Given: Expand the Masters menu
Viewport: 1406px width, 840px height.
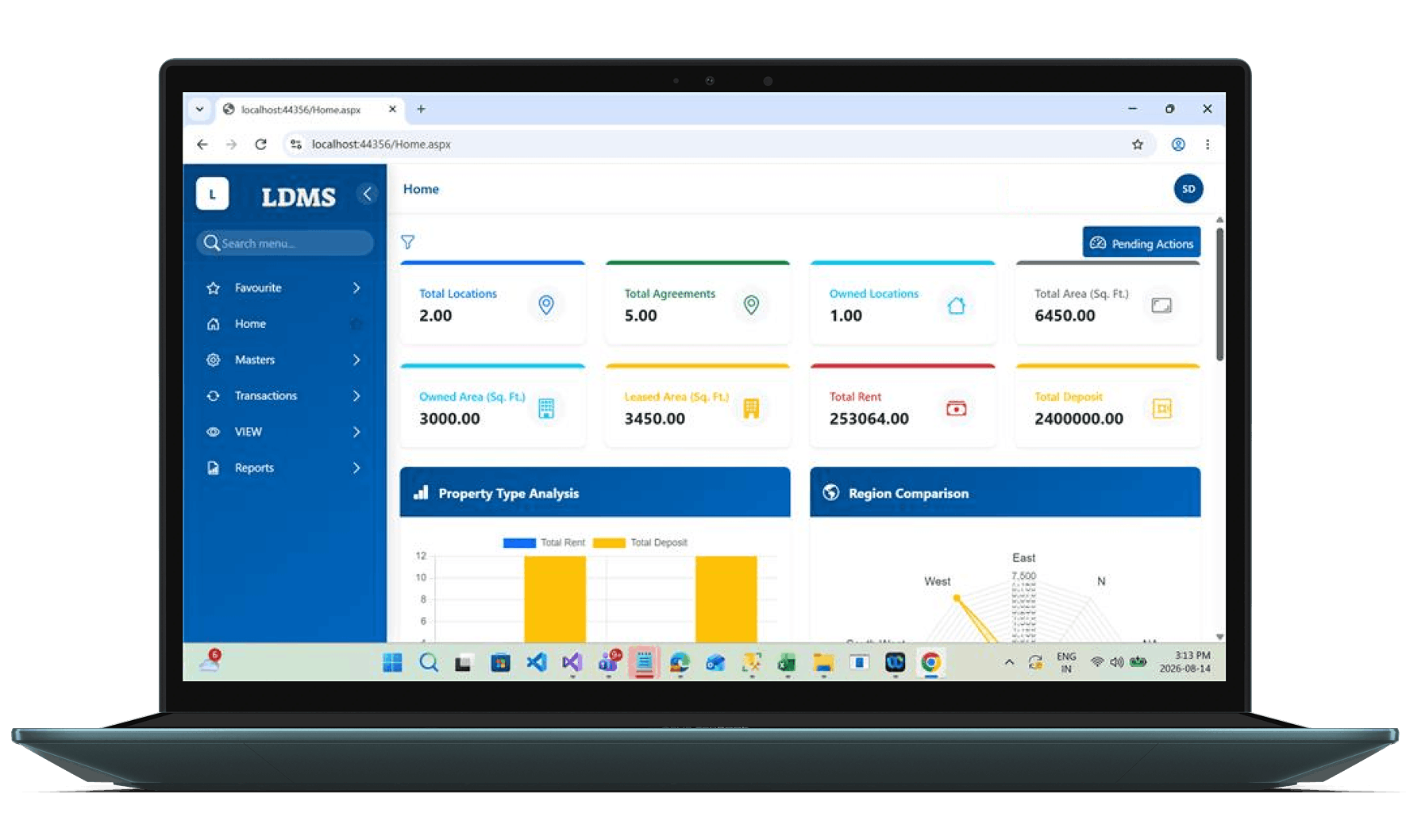Looking at the screenshot, I should pos(284,360).
